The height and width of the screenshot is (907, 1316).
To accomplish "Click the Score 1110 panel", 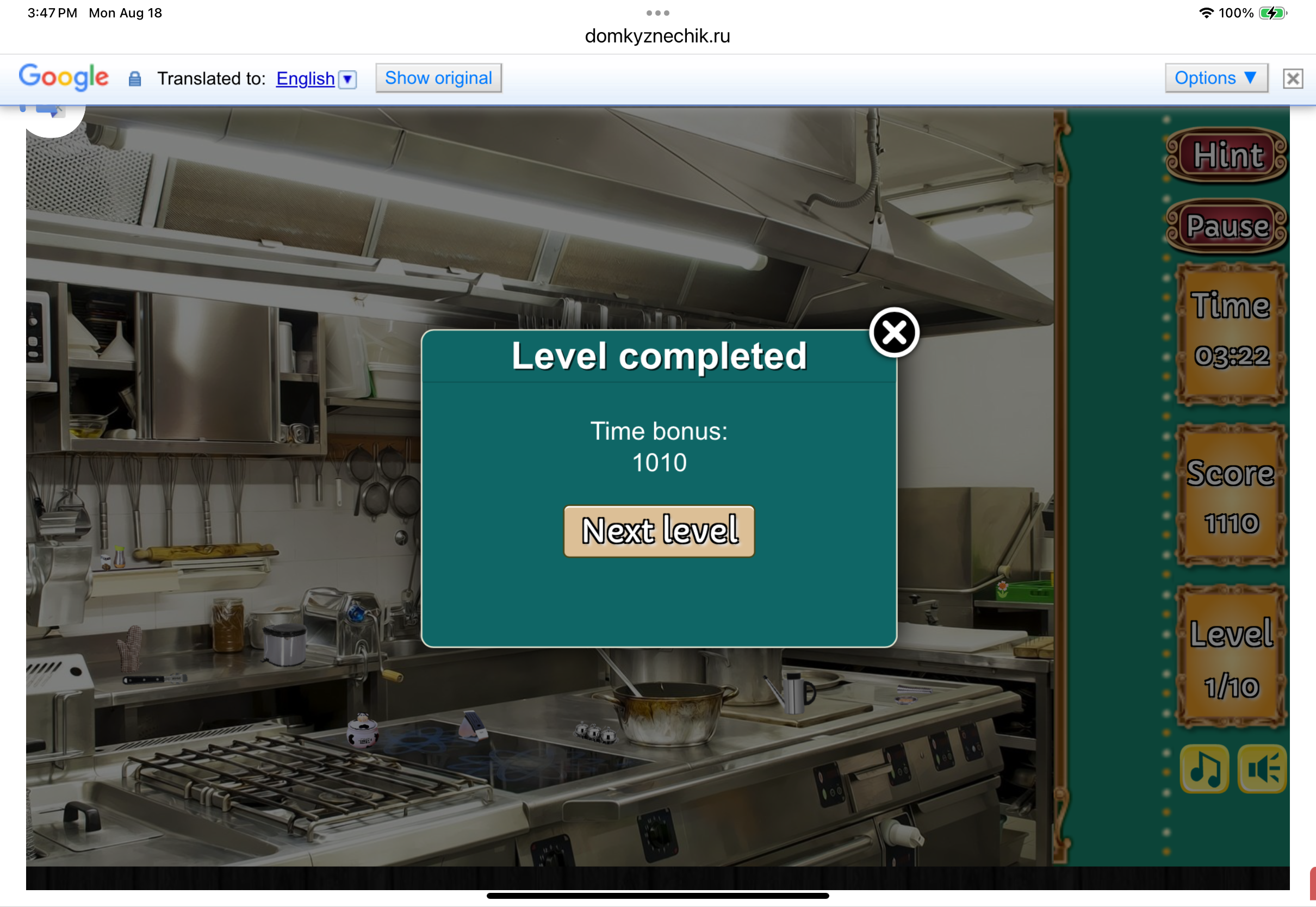I will (x=1231, y=494).
